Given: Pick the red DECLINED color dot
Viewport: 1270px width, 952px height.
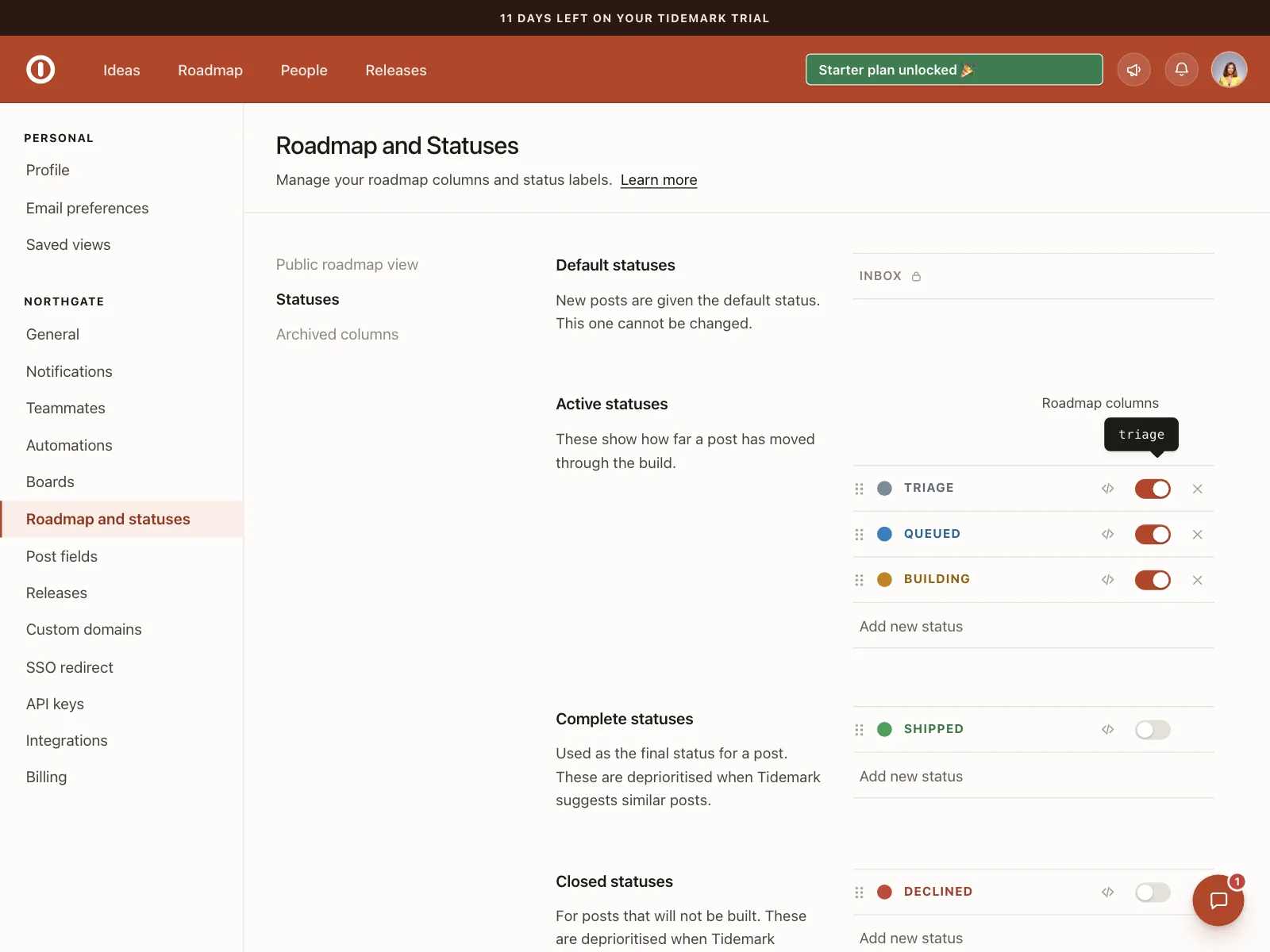Looking at the screenshot, I should click(x=884, y=892).
